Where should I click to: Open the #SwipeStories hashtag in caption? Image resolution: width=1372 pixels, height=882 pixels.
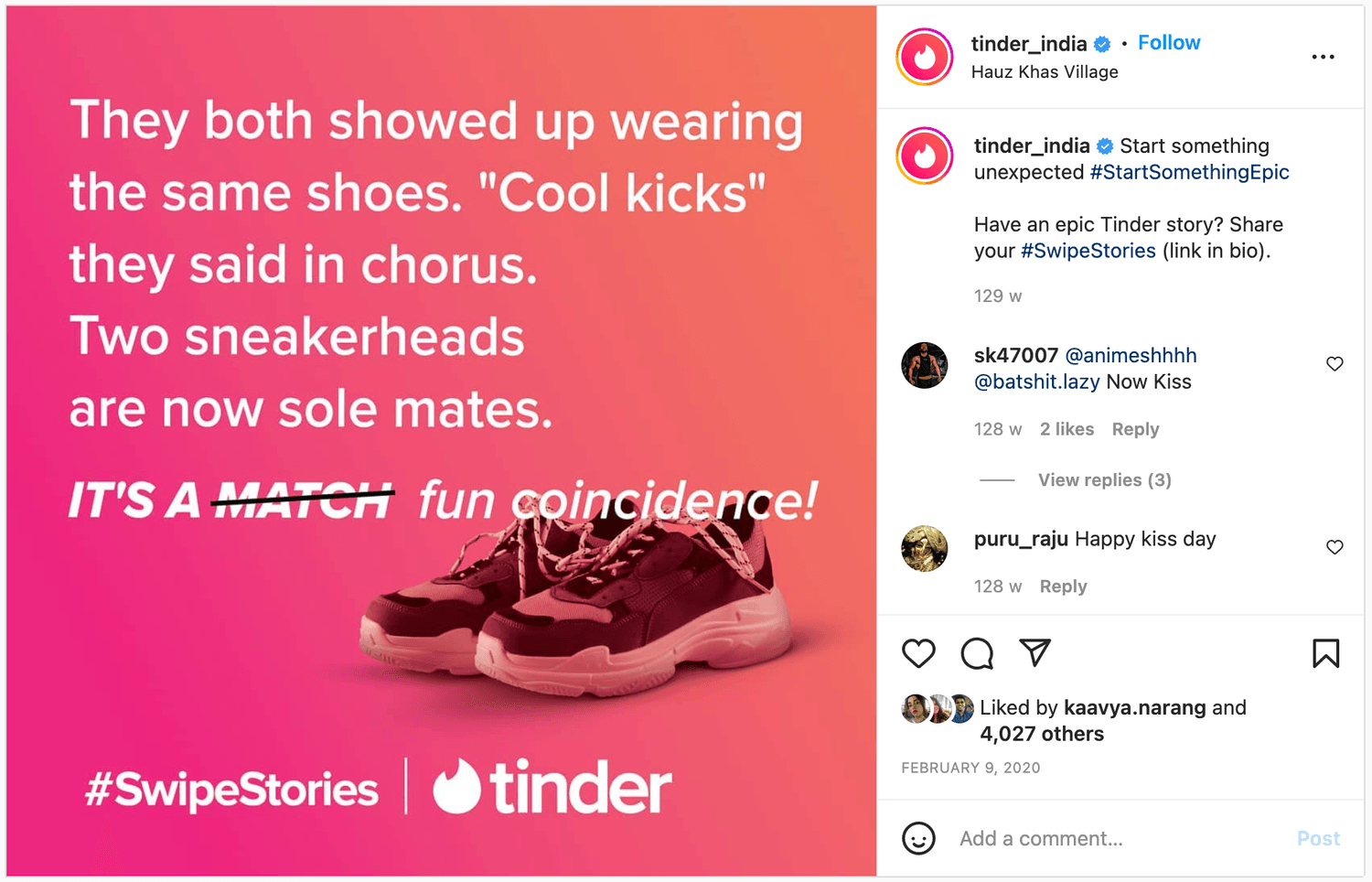pos(1088,251)
